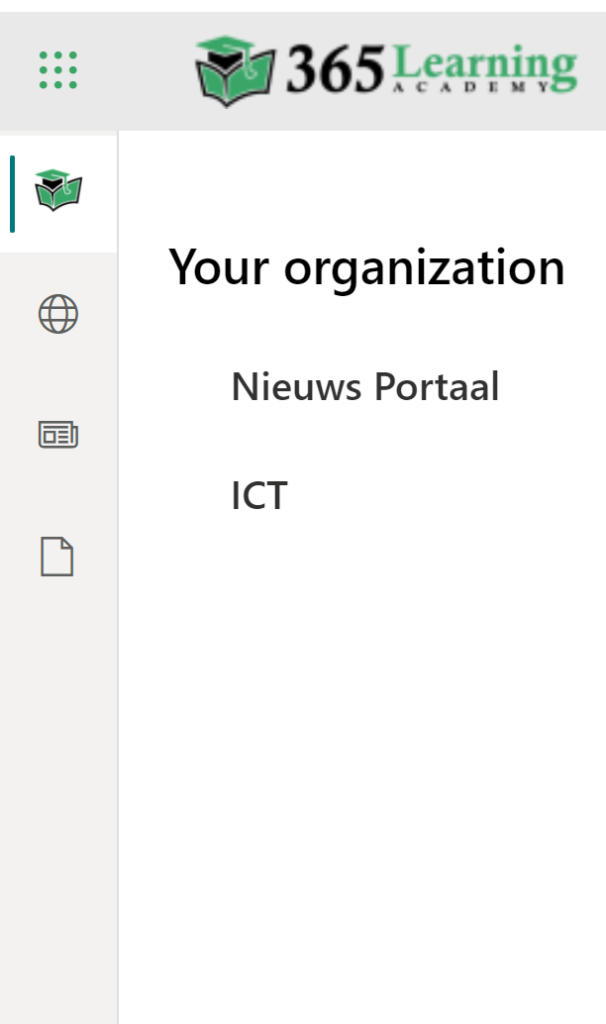Click the blank page icon in sidebar
This screenshot has height=1024, width=606.
(x=58, y=557)
